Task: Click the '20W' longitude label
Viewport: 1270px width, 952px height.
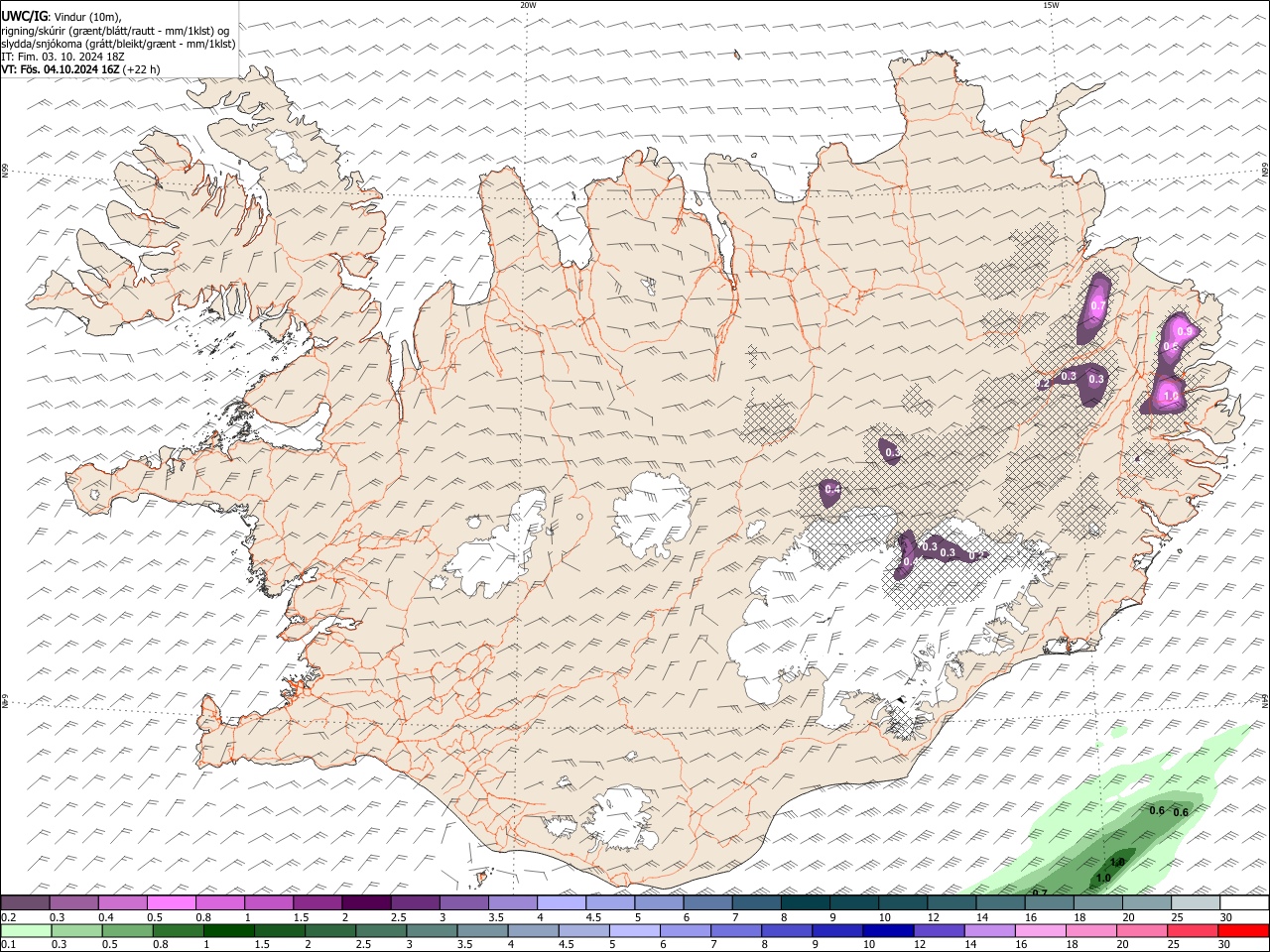Action: coord(528,5)
